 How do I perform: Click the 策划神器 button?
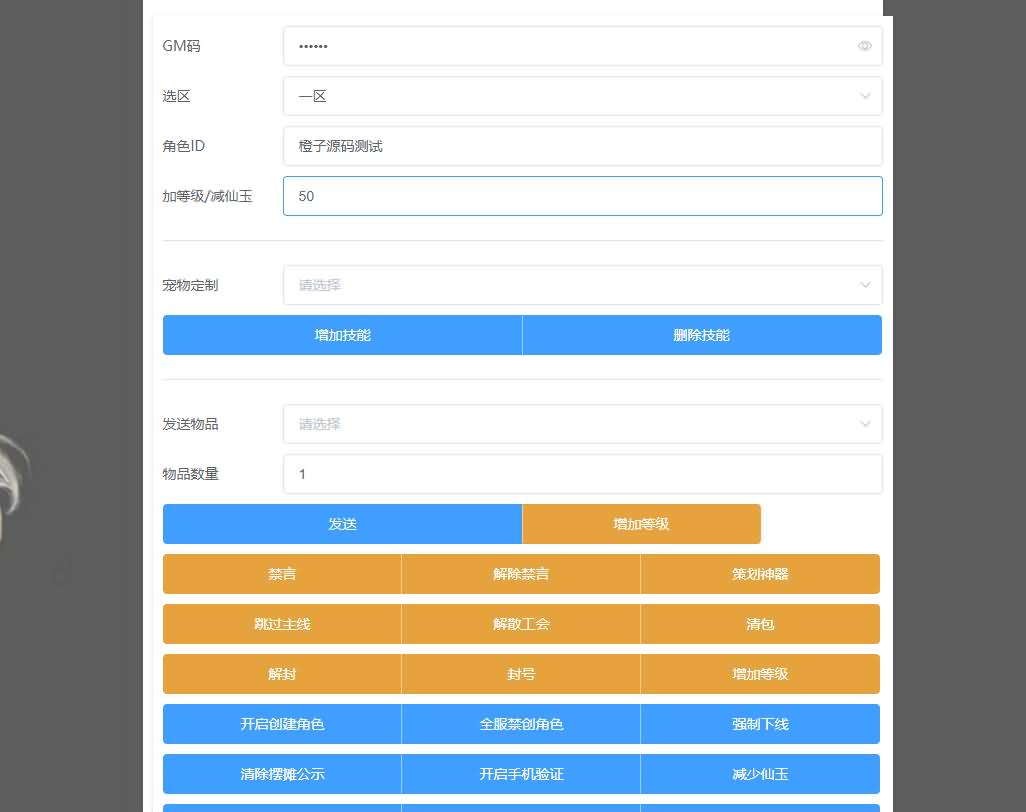[x=760, y=574]
